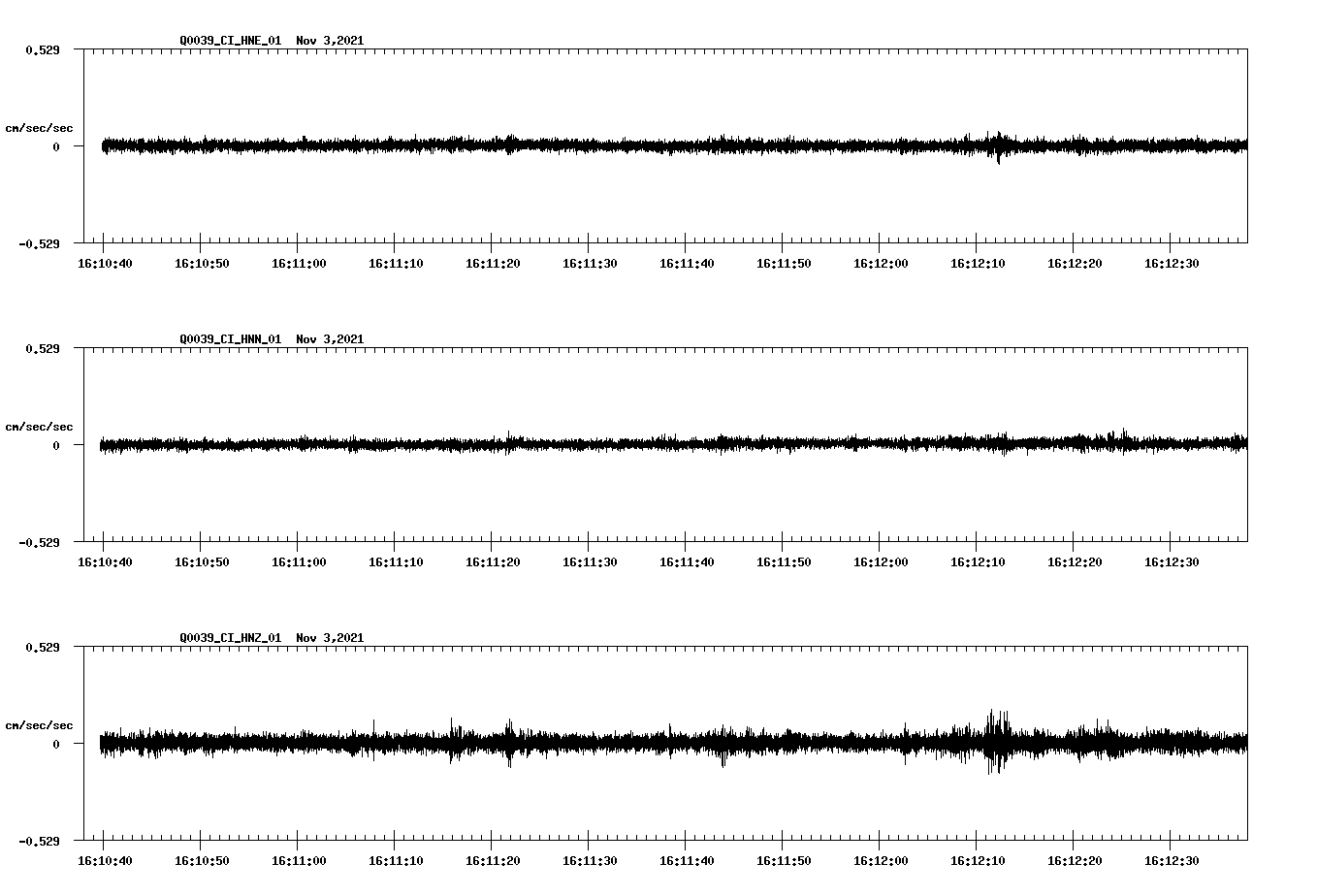1317x896 pixels.
Task: Click the 16:10:40 time label under HNE plot
Action: 105,264
